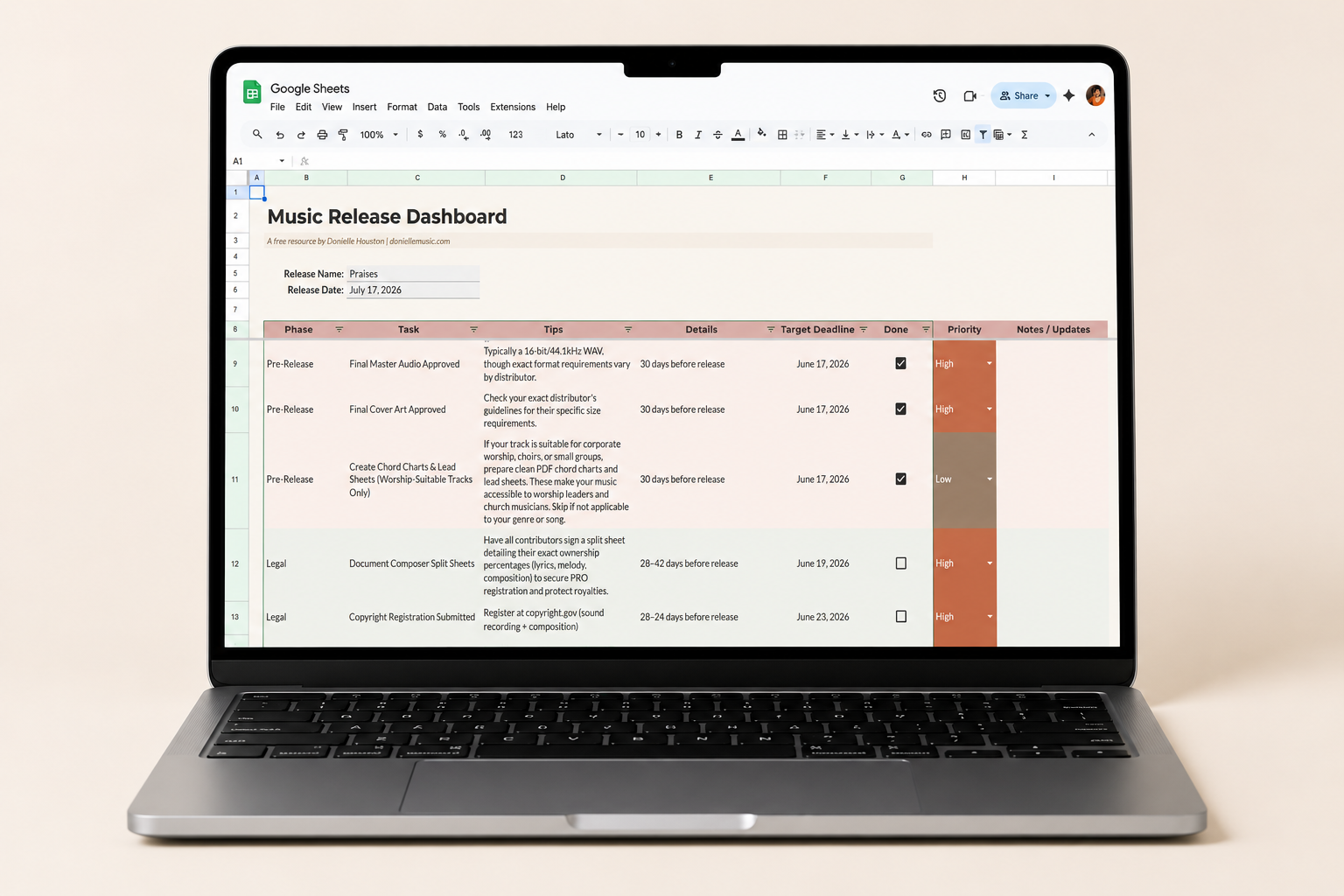Open the 123 number formats menu
The width and height of the screenshot is (1344, 896).
click(516, 135)
